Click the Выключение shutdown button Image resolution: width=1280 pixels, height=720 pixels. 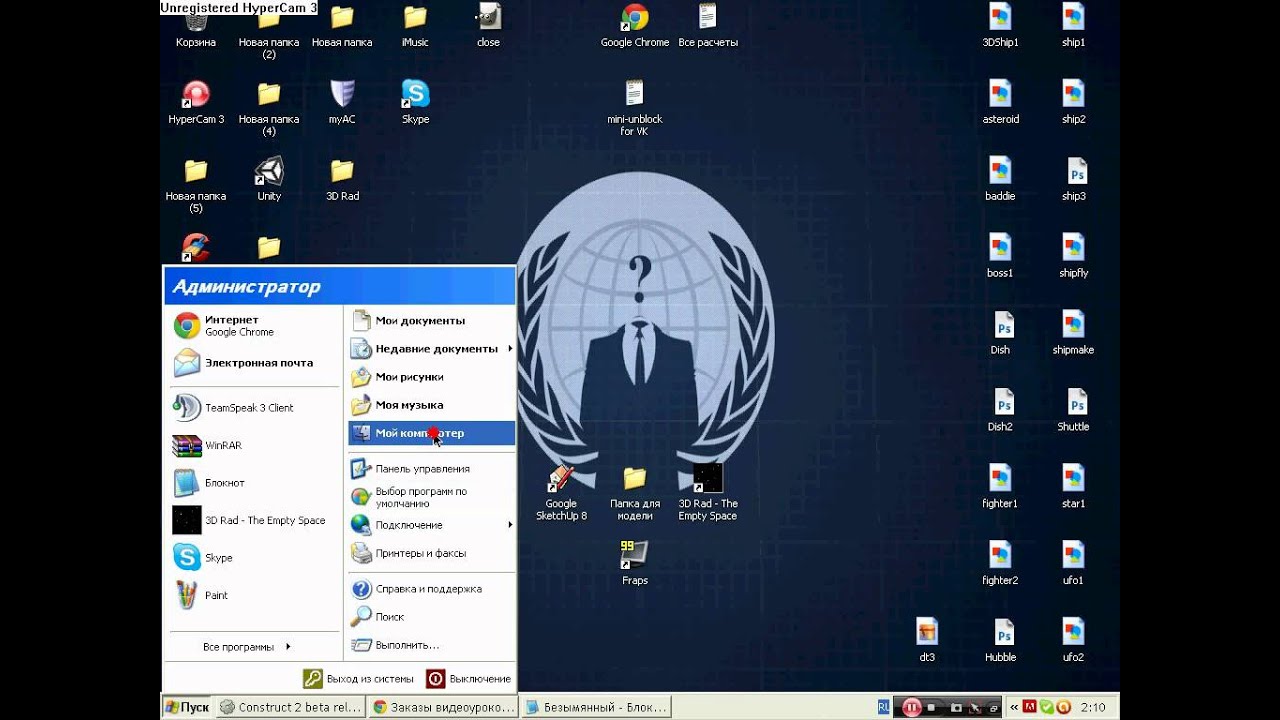coord(469,679)
